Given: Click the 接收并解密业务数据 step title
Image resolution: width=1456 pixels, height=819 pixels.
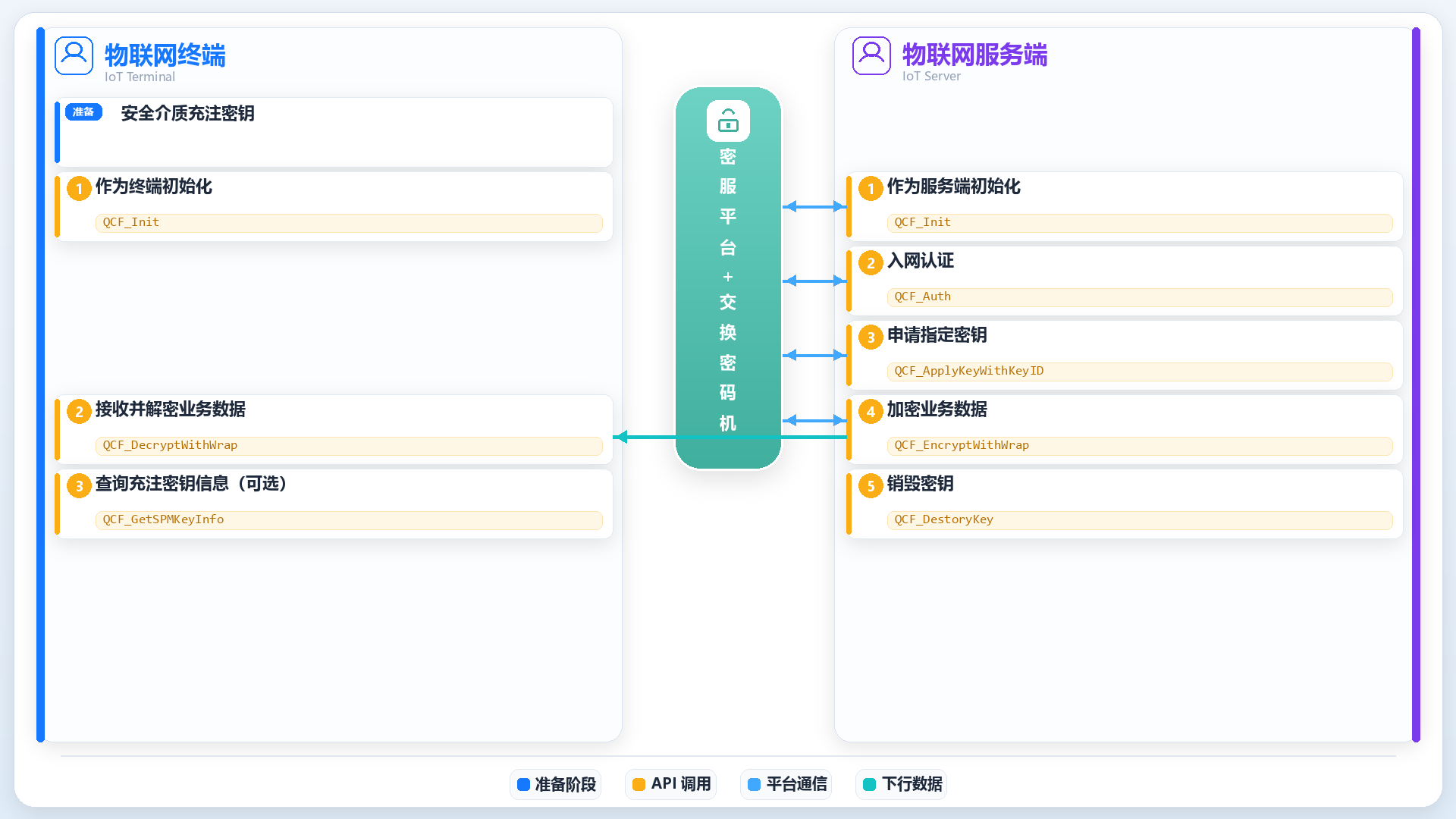Looking at the screenshot, I should tap(171, 409).
